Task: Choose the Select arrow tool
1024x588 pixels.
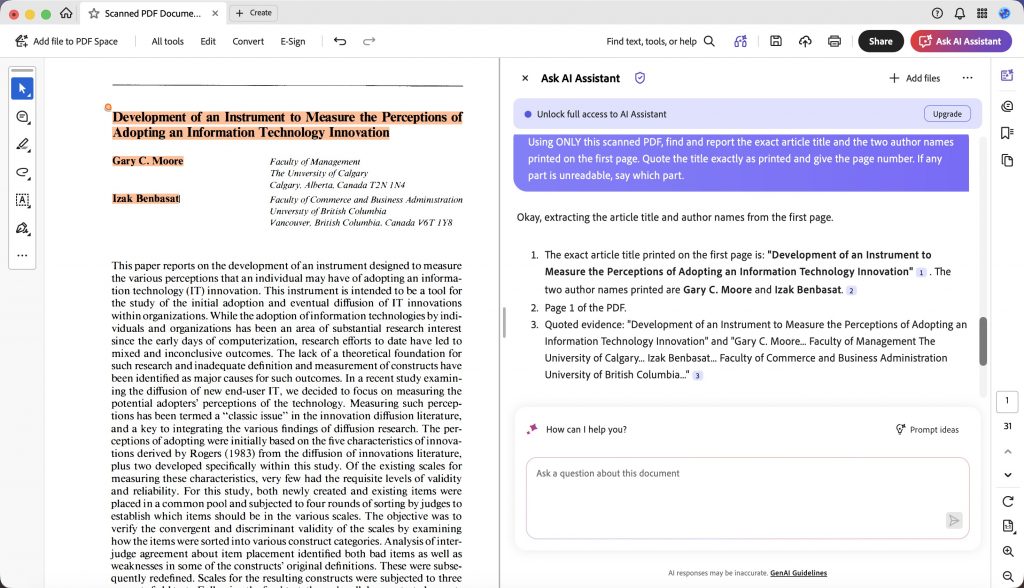Action: click(x=22, y=88)
